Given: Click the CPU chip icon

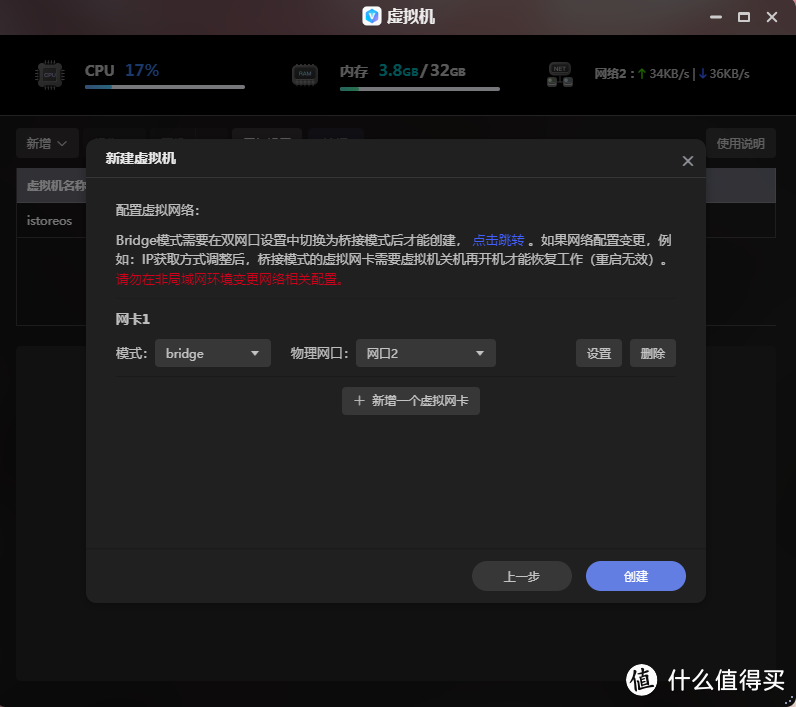Looking at the screenshot, I should point(50,75).
